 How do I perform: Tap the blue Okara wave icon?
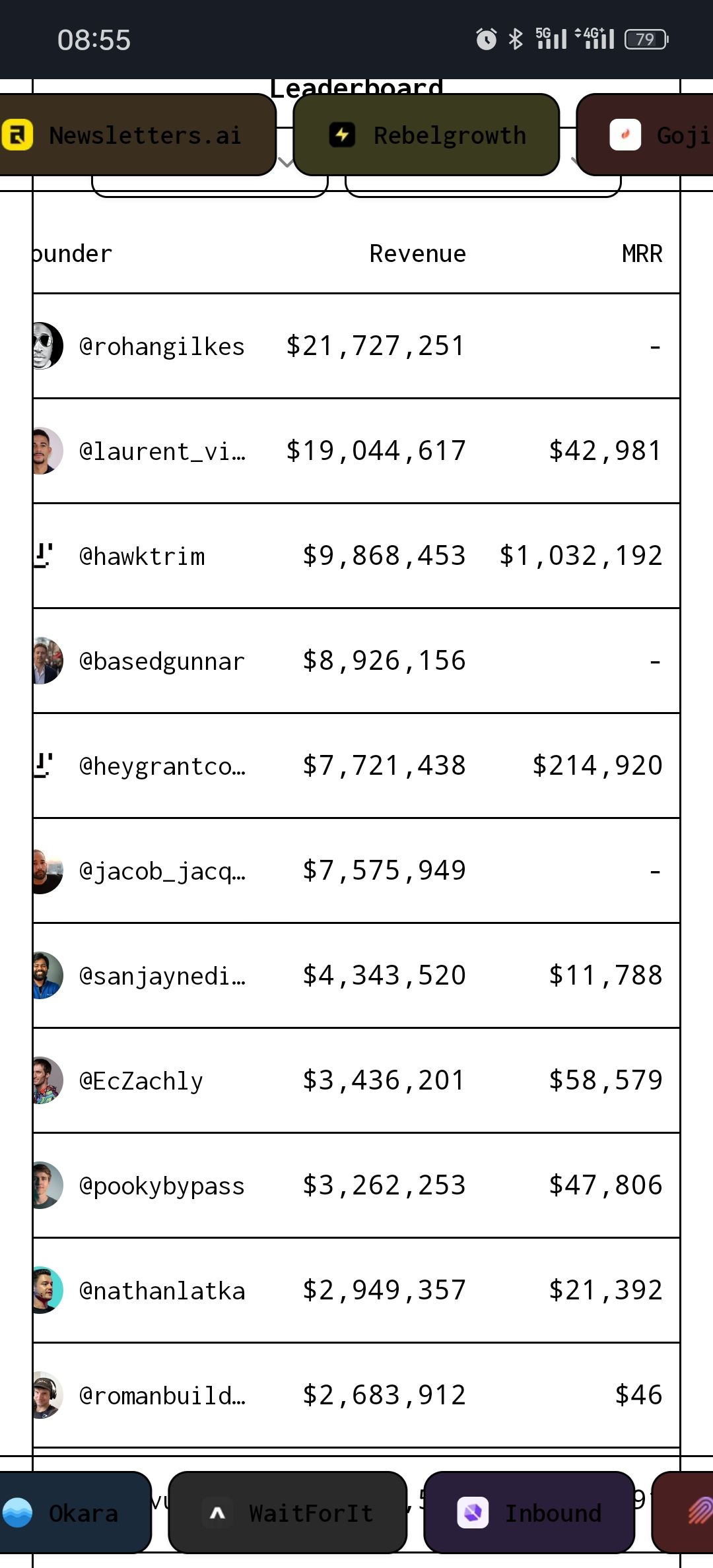(x=18, y=1513)
